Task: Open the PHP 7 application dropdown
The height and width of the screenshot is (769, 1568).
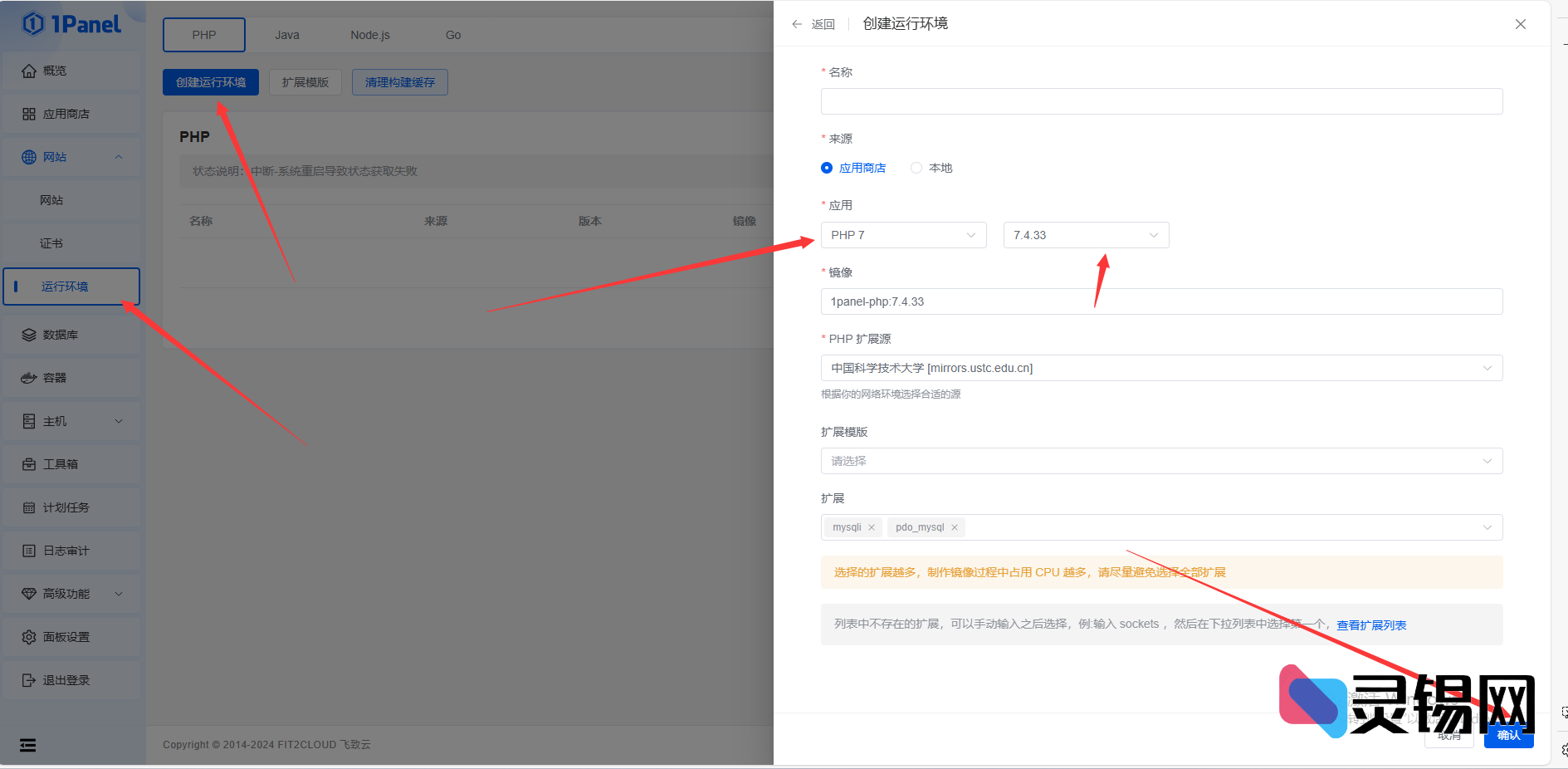Action: click(903, 235)
